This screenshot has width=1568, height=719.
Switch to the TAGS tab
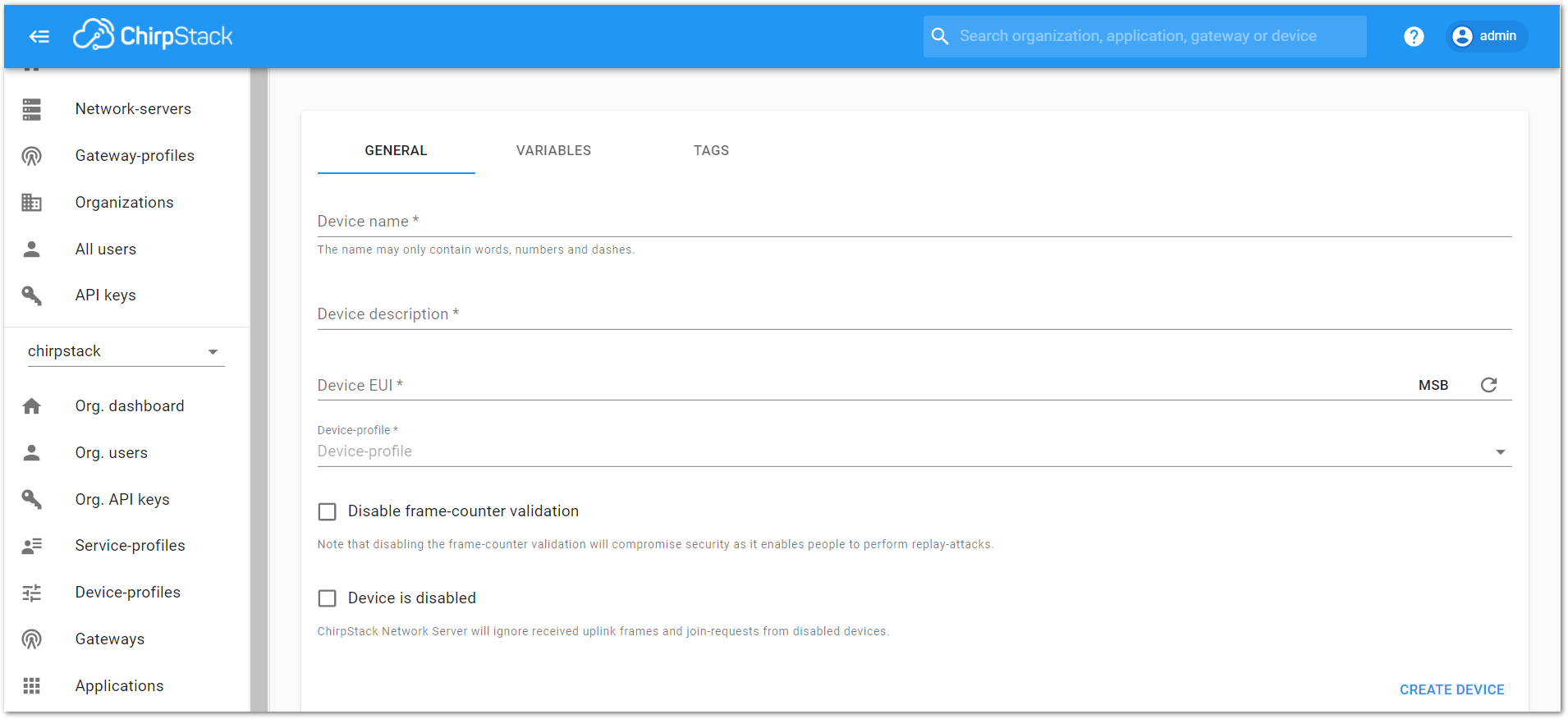pos(712,151)
